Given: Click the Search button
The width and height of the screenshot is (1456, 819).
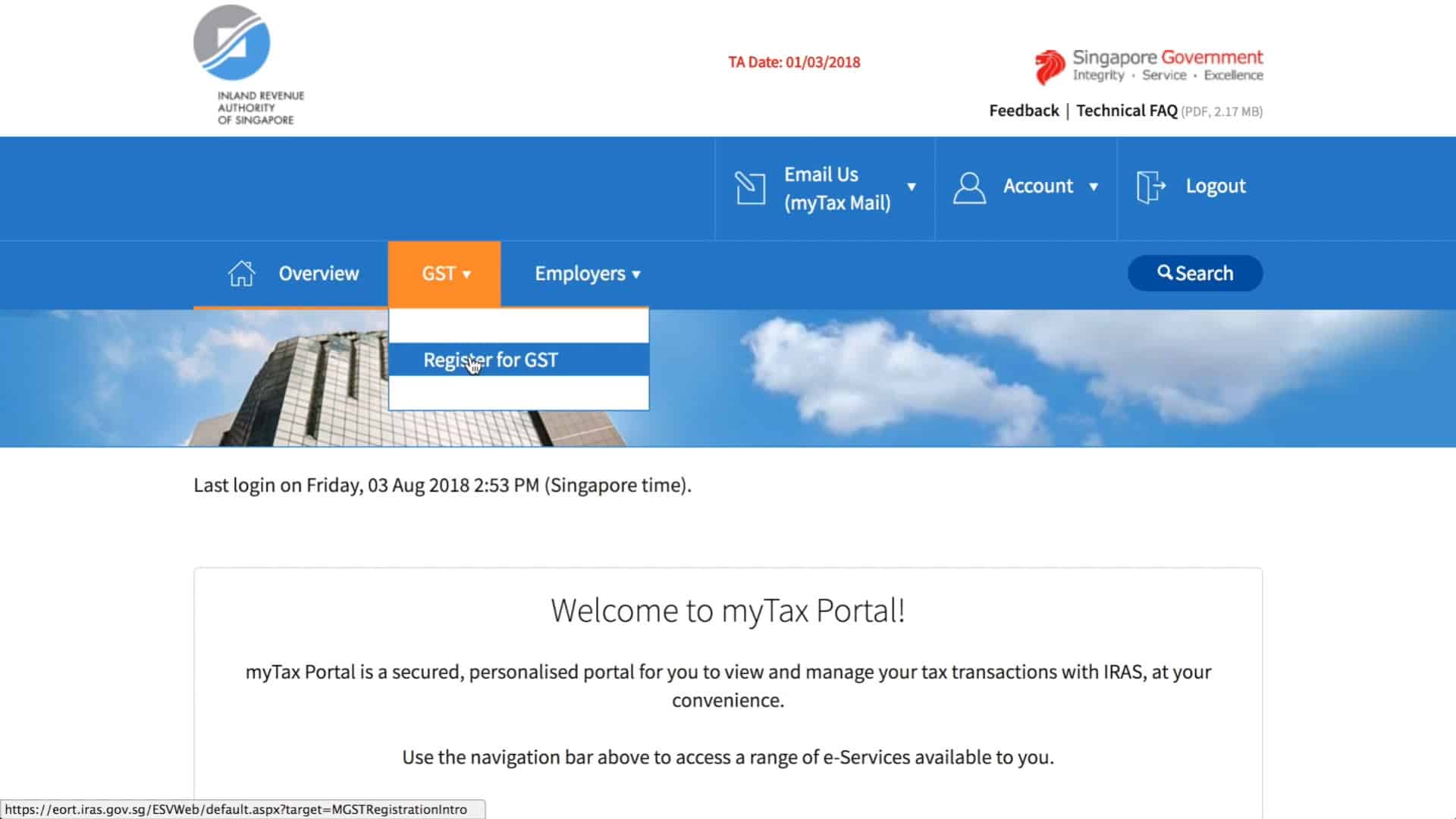Looking at the screenshot, I should coord(1195,273).
